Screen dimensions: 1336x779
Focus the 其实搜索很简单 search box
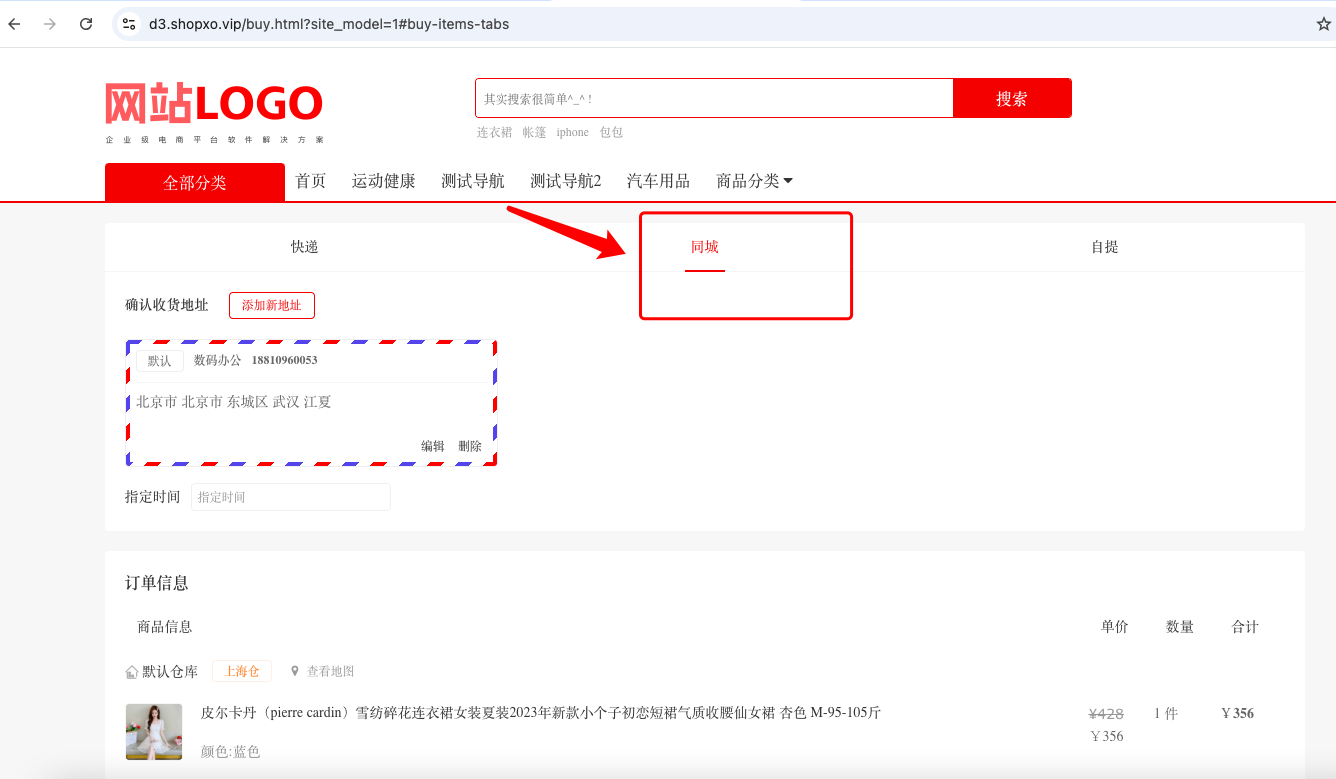[x=714, y=98]
